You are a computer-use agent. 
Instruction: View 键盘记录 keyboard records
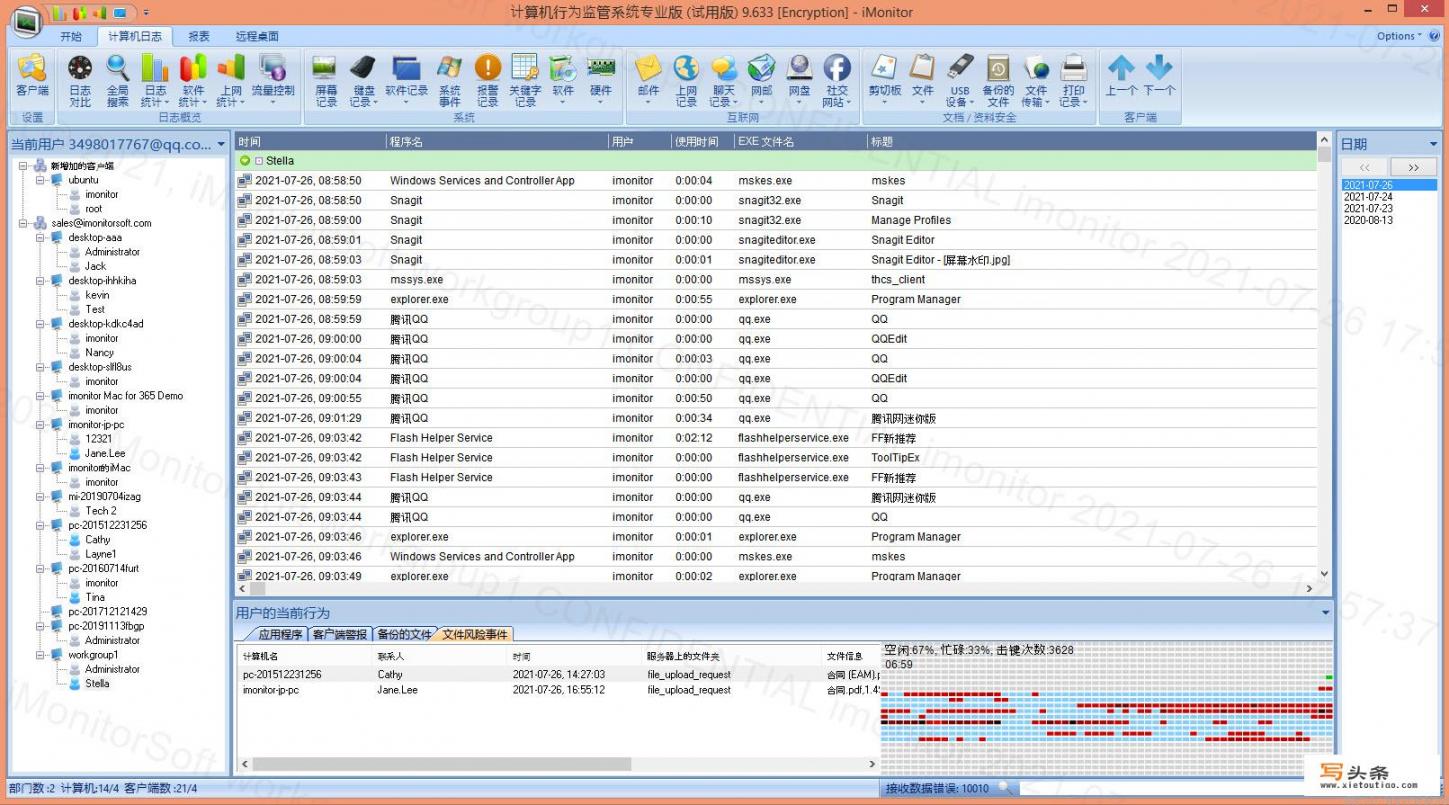363,79
